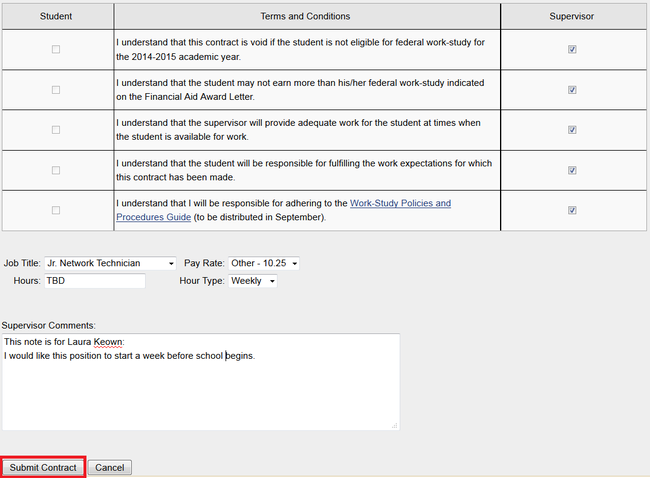Click the 2014-2015 academic year term text

(x=300, y=49)
